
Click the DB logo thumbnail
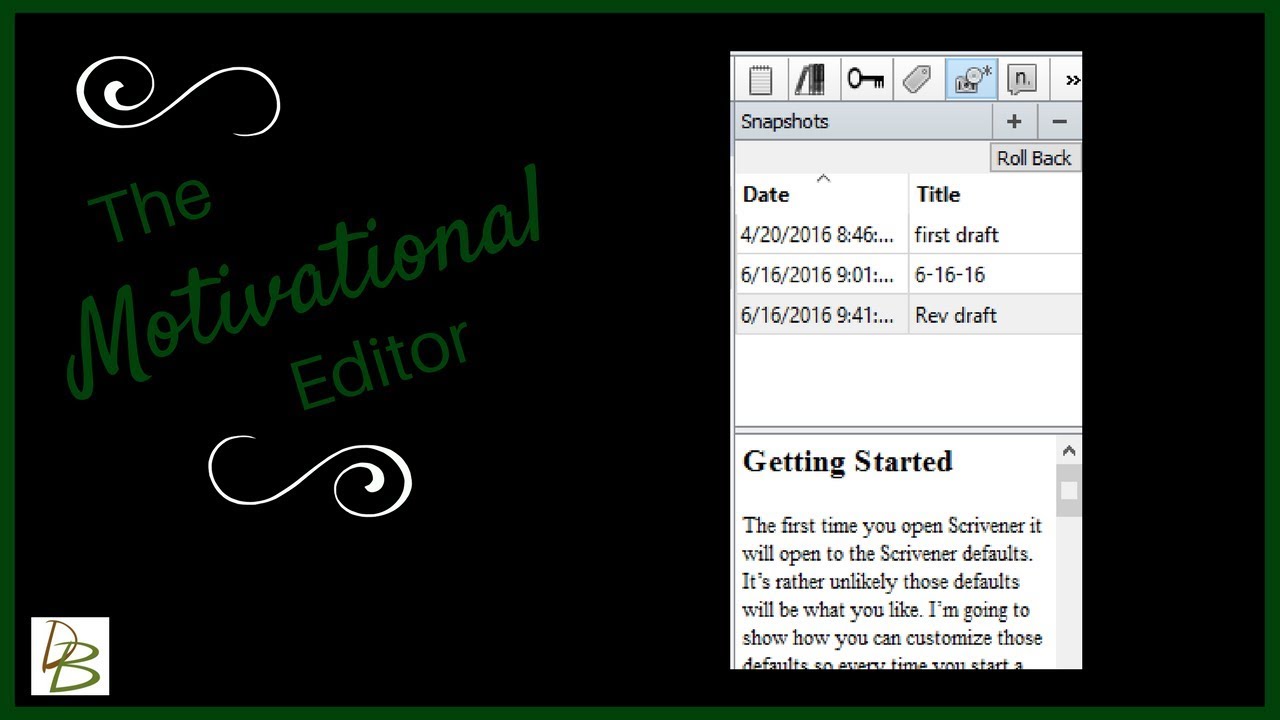(70, 656)
